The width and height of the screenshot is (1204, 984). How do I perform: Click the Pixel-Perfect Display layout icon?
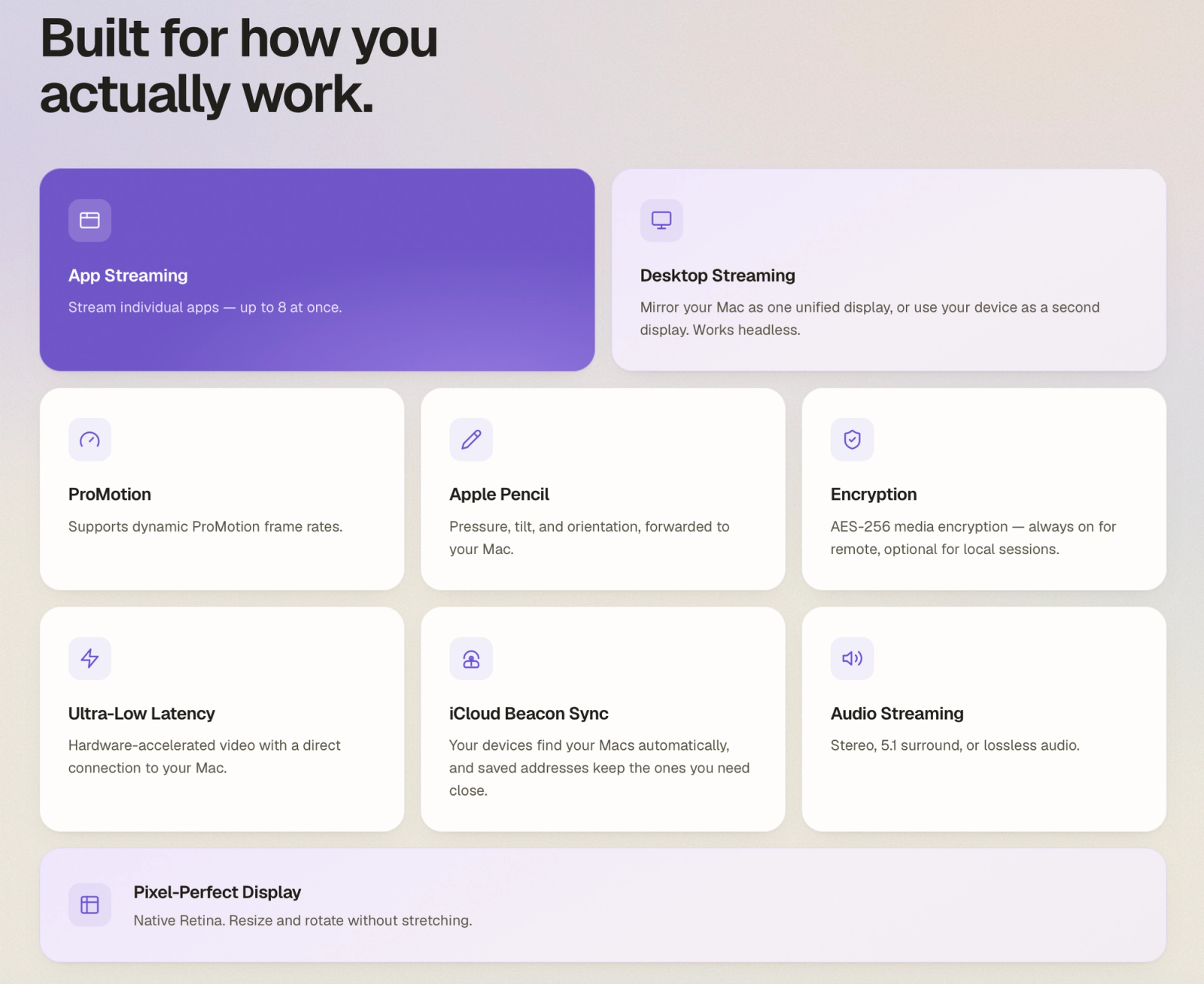point(90,904)
